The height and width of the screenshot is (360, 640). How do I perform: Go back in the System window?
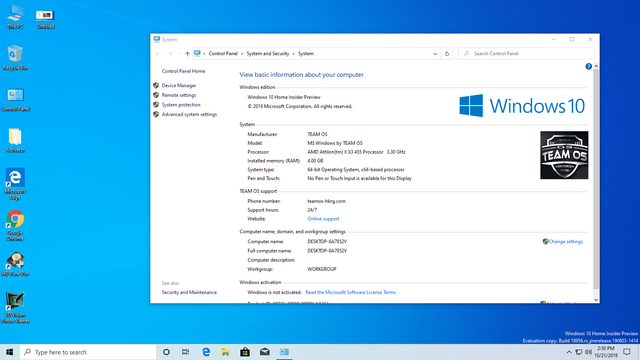point(158,53)
